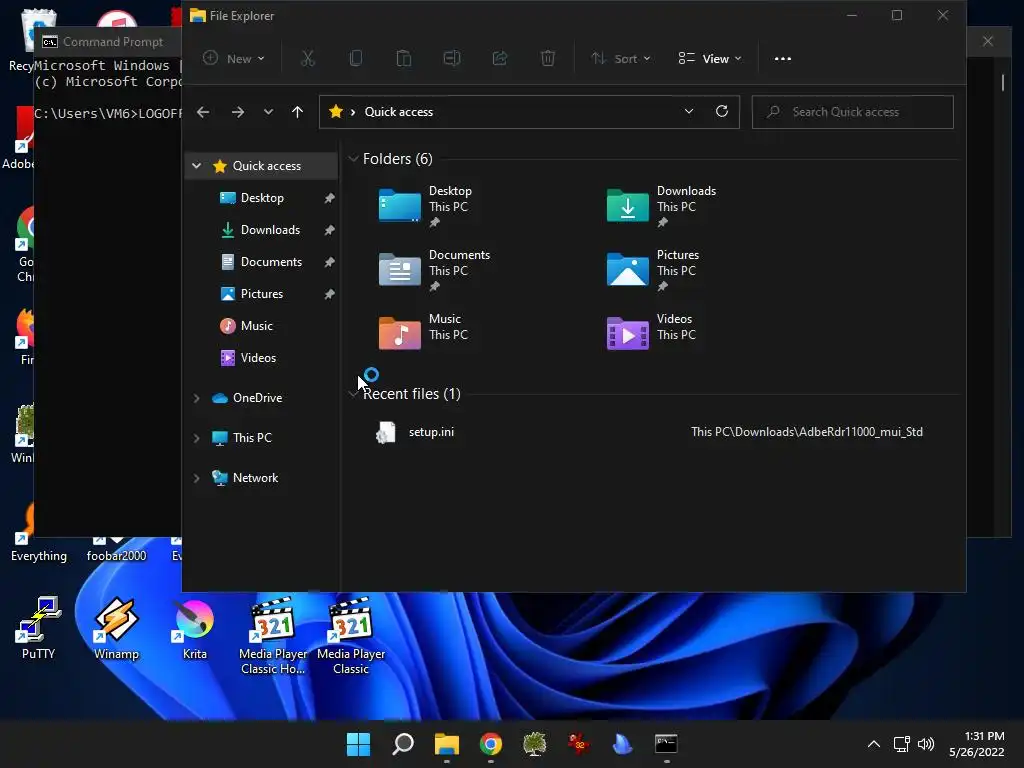
Task: Click Command Prompt taskbar icon
Action: click(666, 744)
